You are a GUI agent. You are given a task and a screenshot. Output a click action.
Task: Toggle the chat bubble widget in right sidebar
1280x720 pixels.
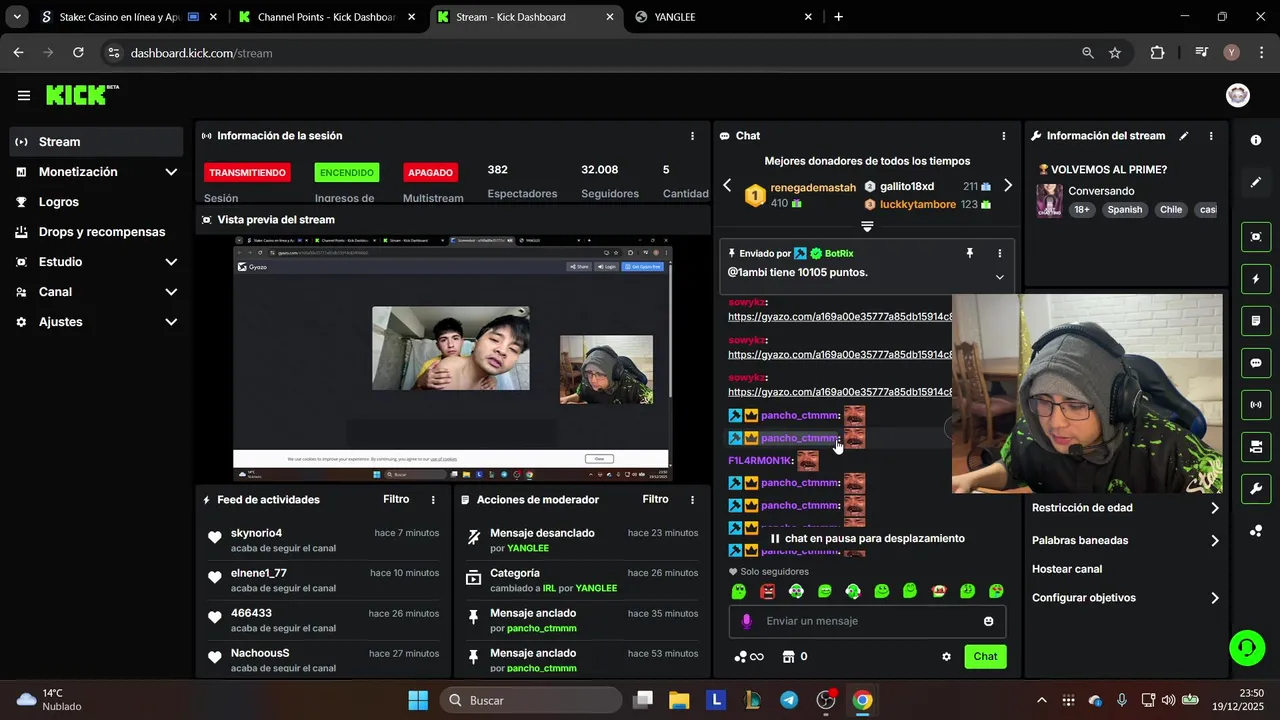(x=1256, y=363)
